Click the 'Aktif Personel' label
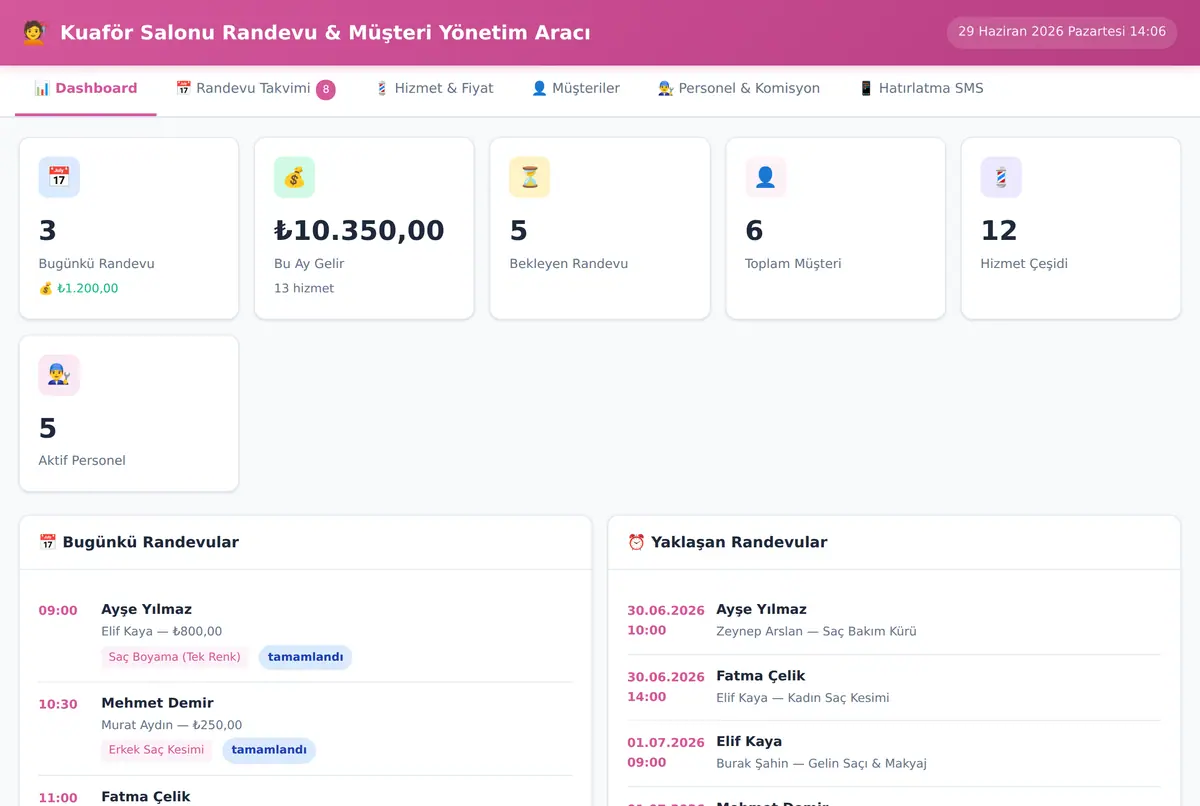This screenshot has height=806, width=1200. 82,461
